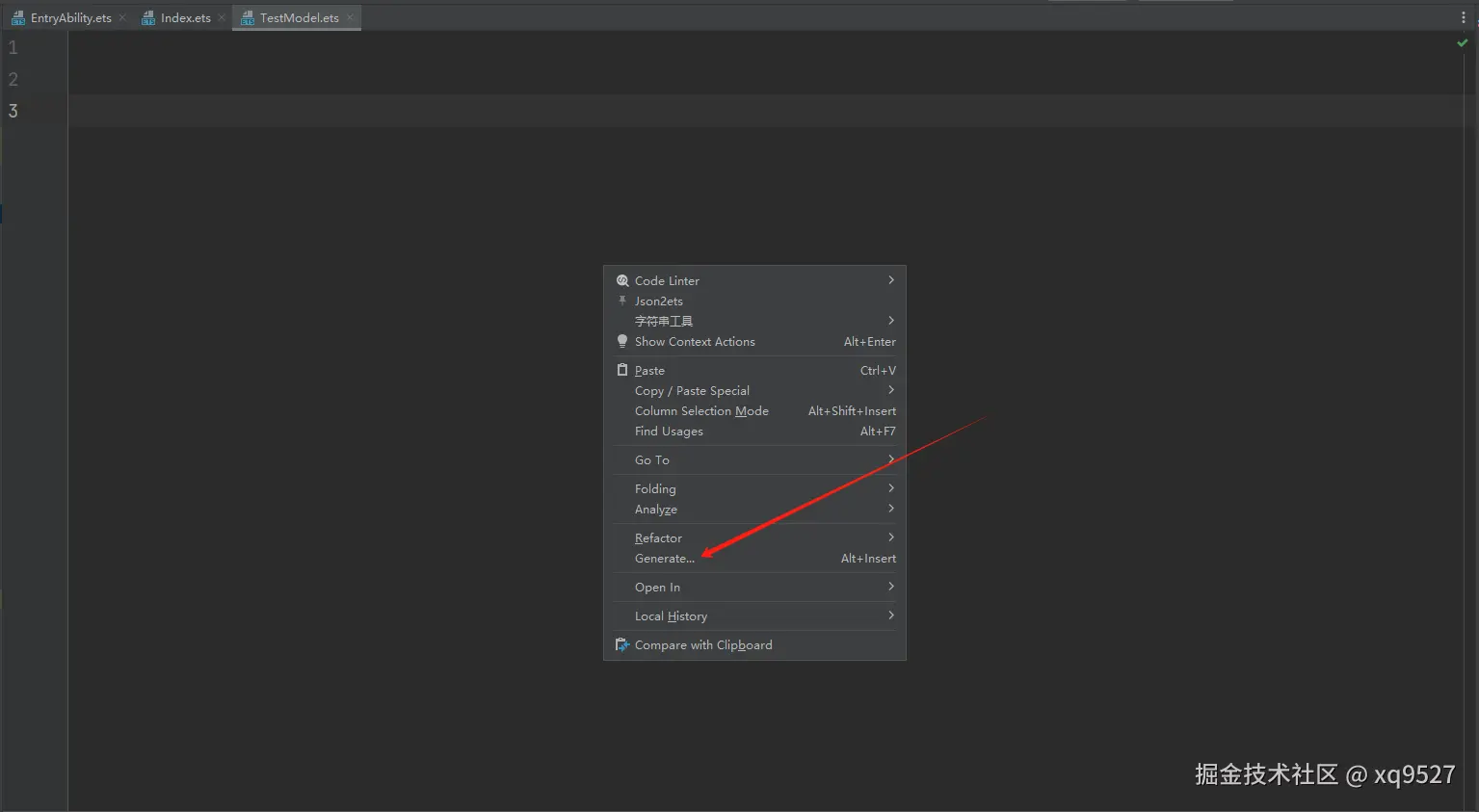The height and width of the screenshot is (812, 1479).
Task: Click line number 1 in the gutter
Action: (x=13, y=47)
